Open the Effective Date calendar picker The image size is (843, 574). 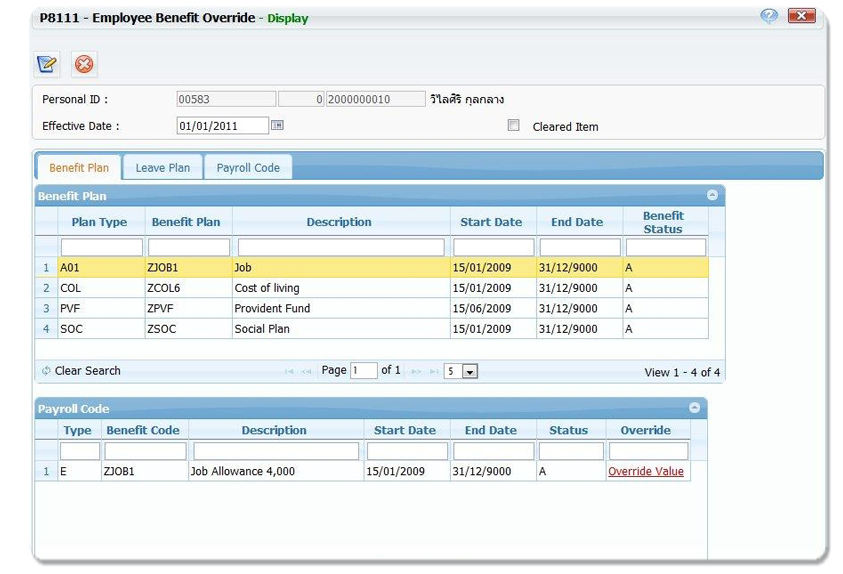click(x=278, y=126)
